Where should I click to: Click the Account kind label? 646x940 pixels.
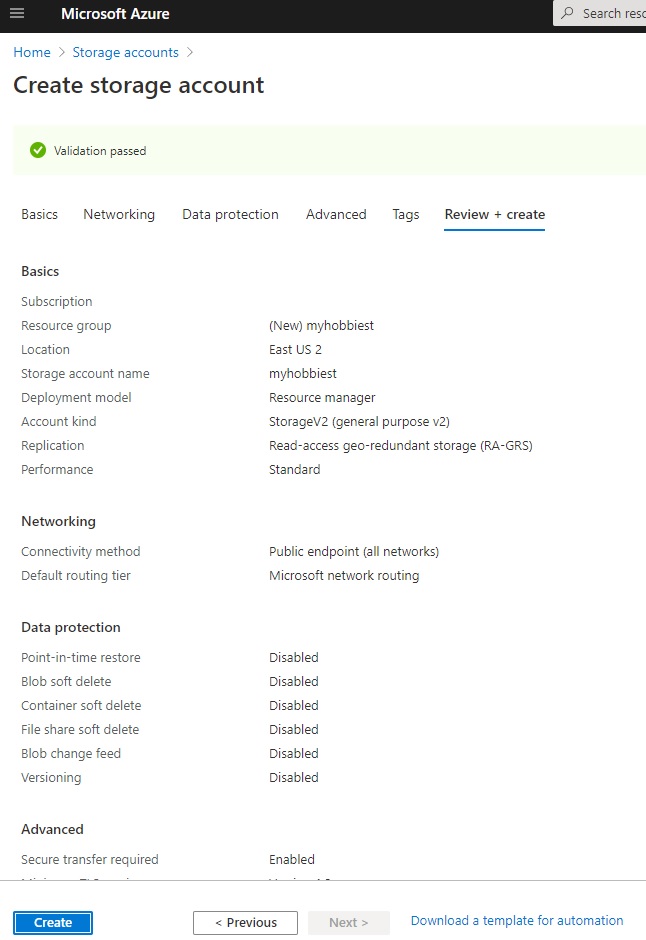pos(59,421)
